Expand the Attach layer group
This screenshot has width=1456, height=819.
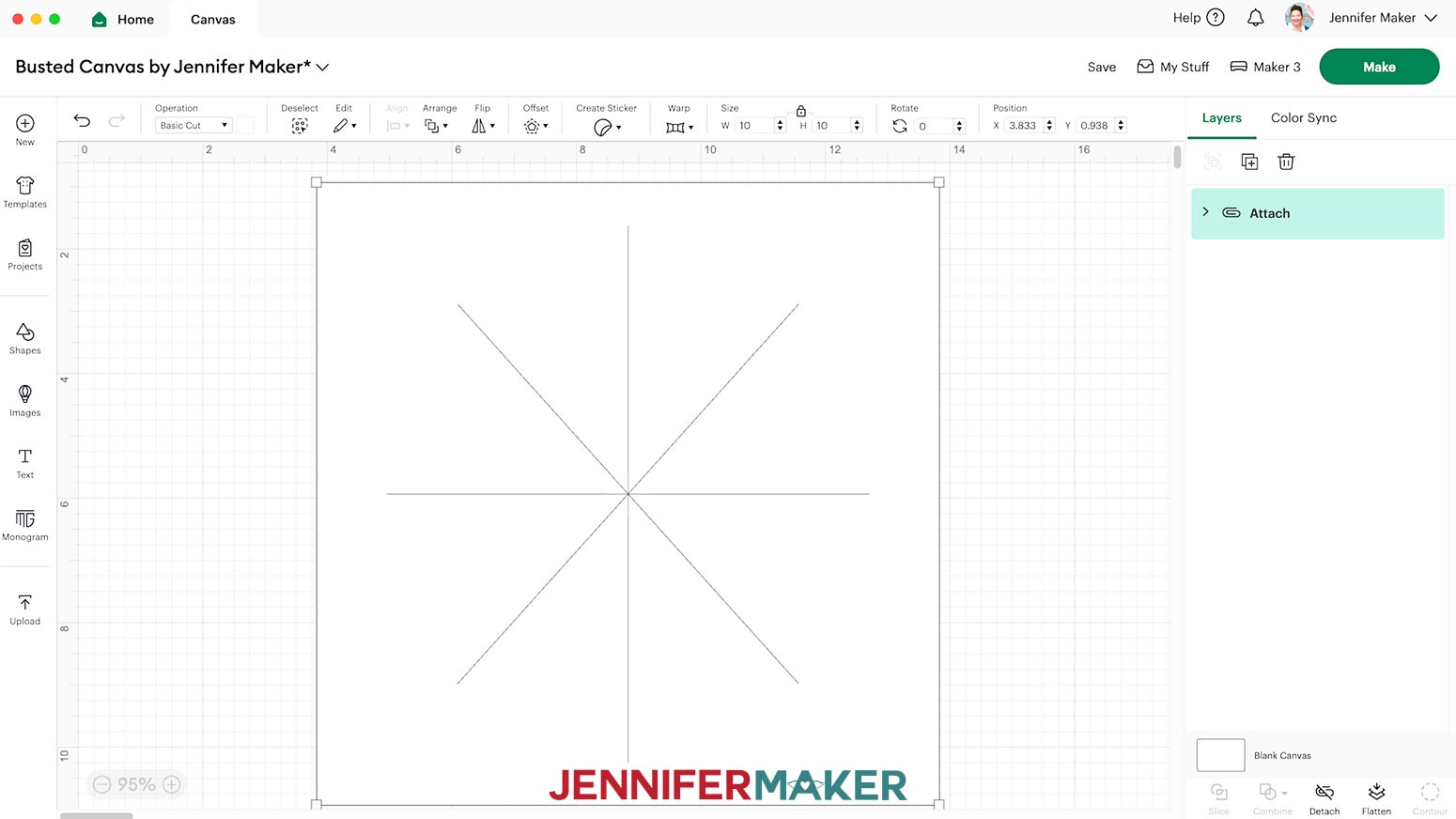pos(1206,212)
